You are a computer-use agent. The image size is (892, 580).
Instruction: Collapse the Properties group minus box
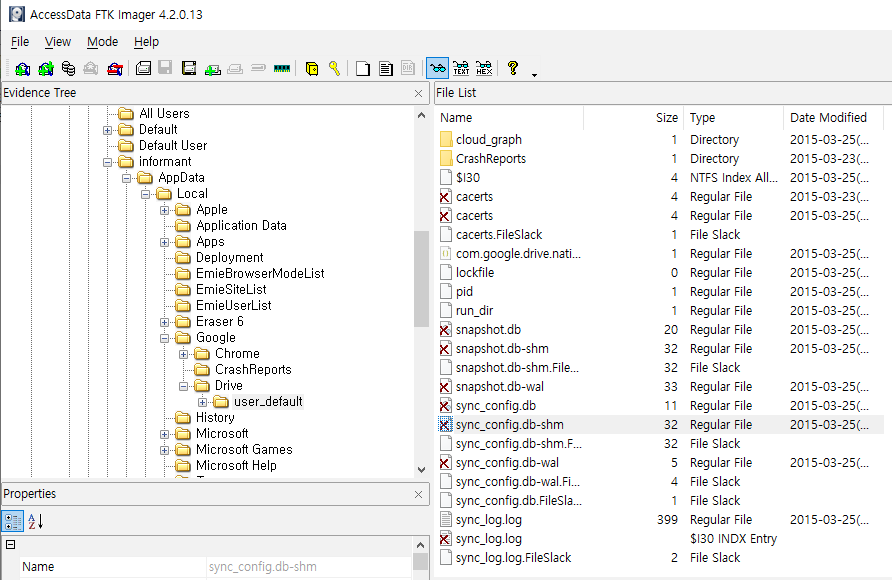10,545
